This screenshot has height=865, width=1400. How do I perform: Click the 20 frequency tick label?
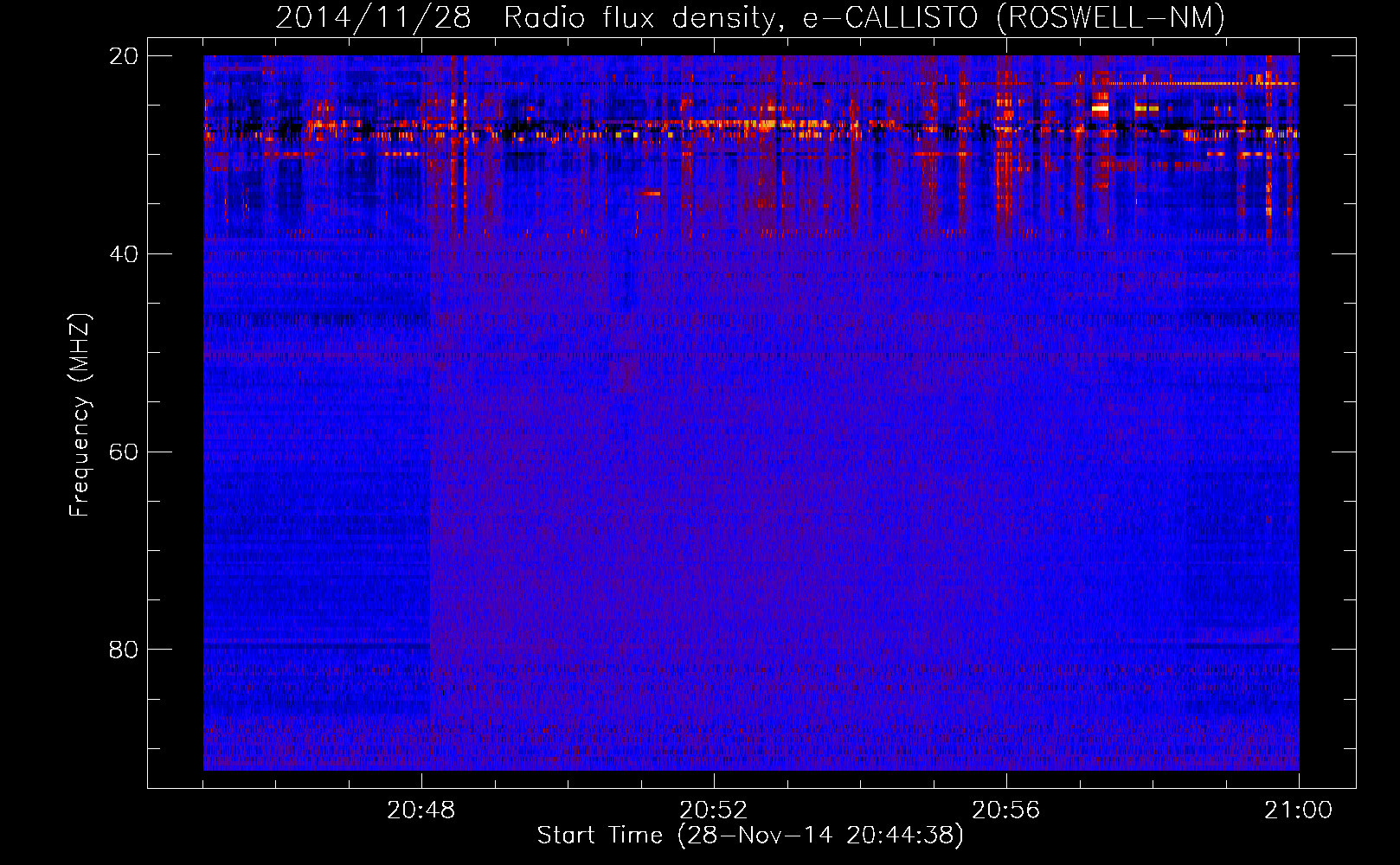coord(124,56)
